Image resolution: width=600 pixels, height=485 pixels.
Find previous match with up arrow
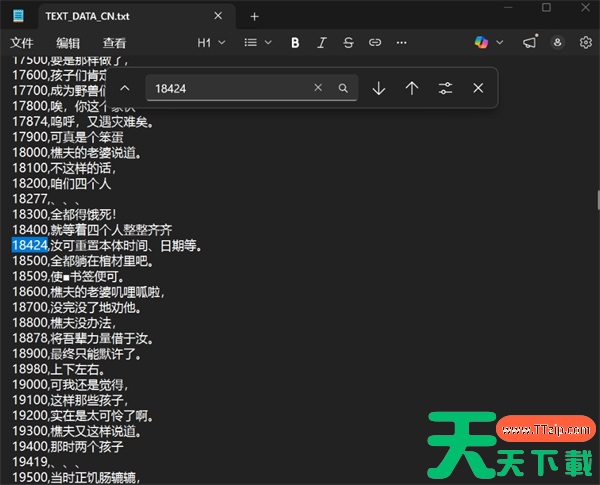pyautogui.click(x=412, y=88)
